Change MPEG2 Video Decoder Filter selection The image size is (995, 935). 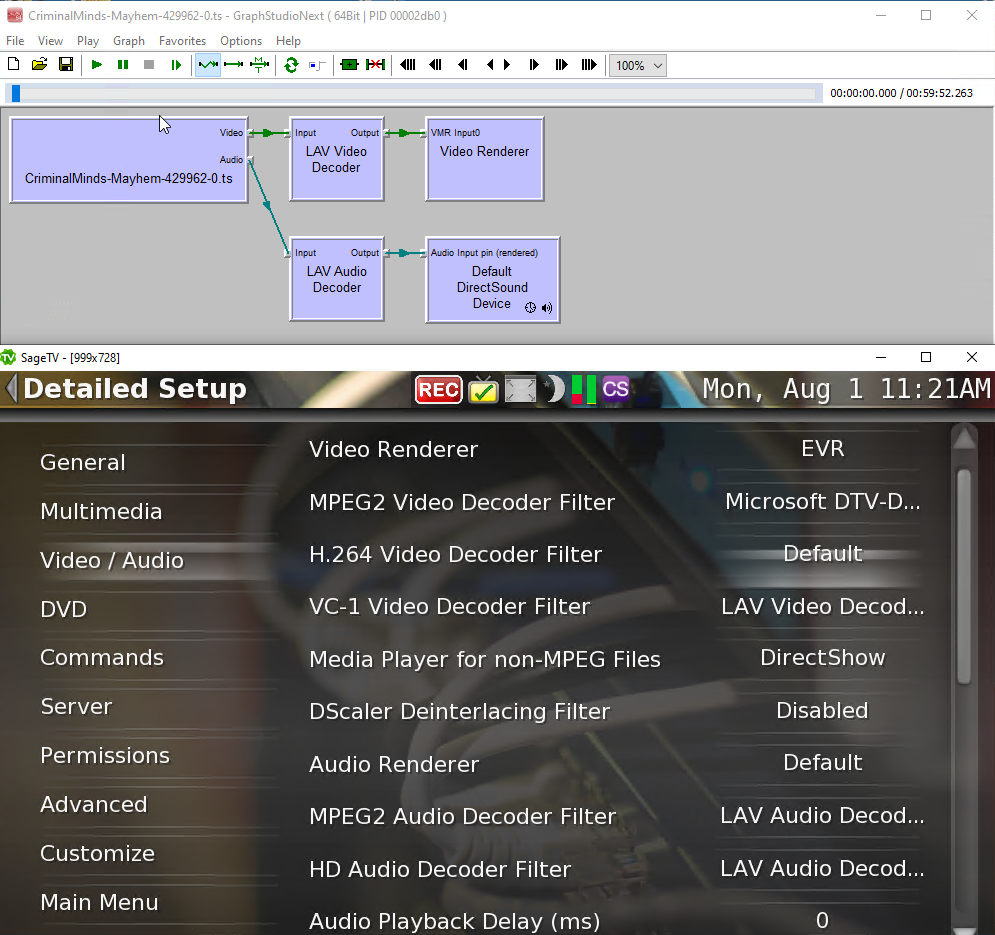[x=822, y=502]
